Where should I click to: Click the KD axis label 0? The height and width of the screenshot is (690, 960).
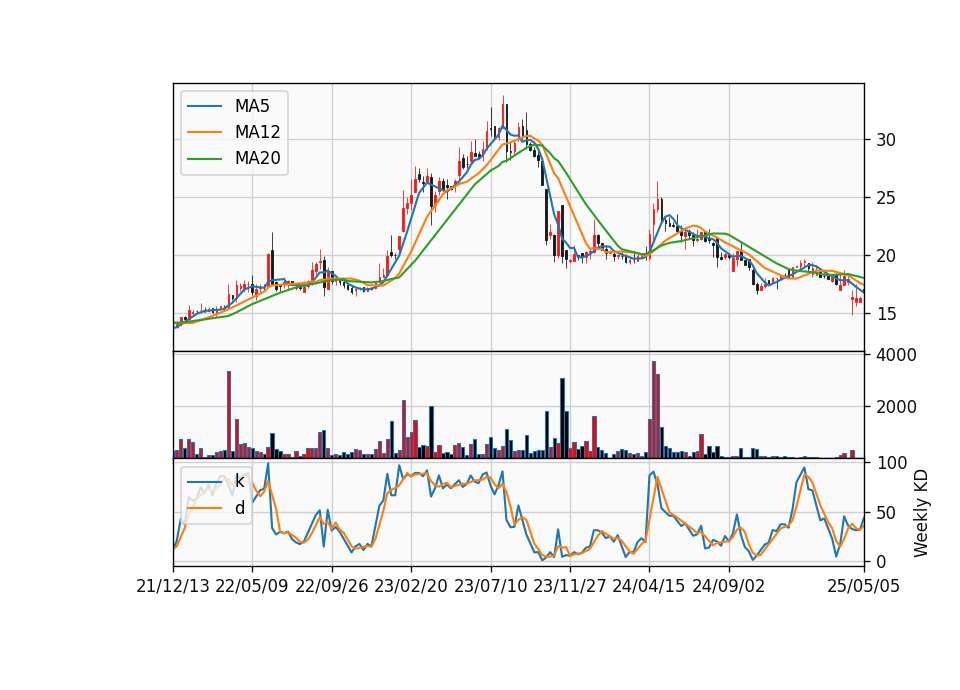pyautogui.click(x=881, y=561)
